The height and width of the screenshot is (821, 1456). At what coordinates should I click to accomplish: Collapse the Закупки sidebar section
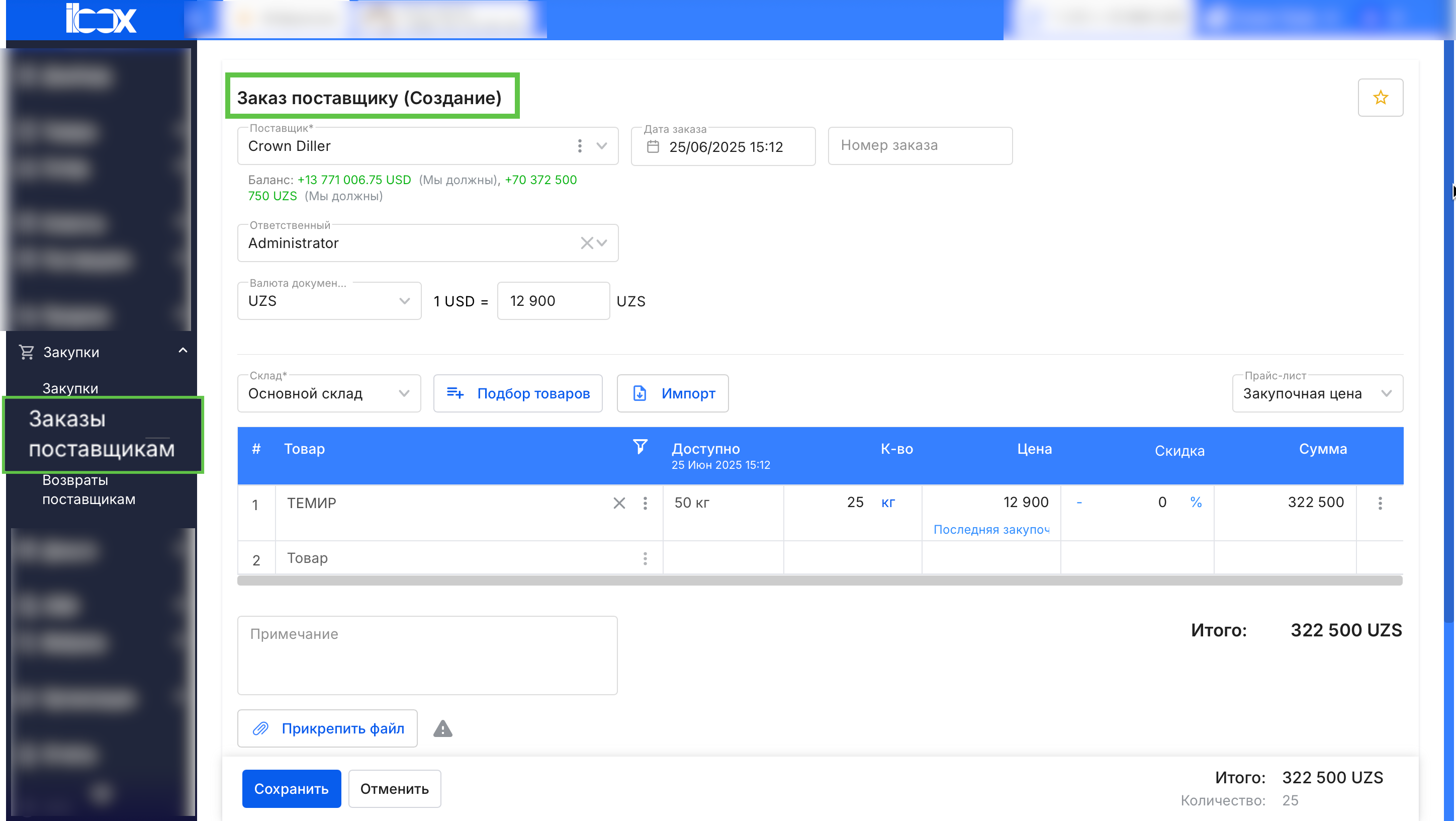(183, 351)
